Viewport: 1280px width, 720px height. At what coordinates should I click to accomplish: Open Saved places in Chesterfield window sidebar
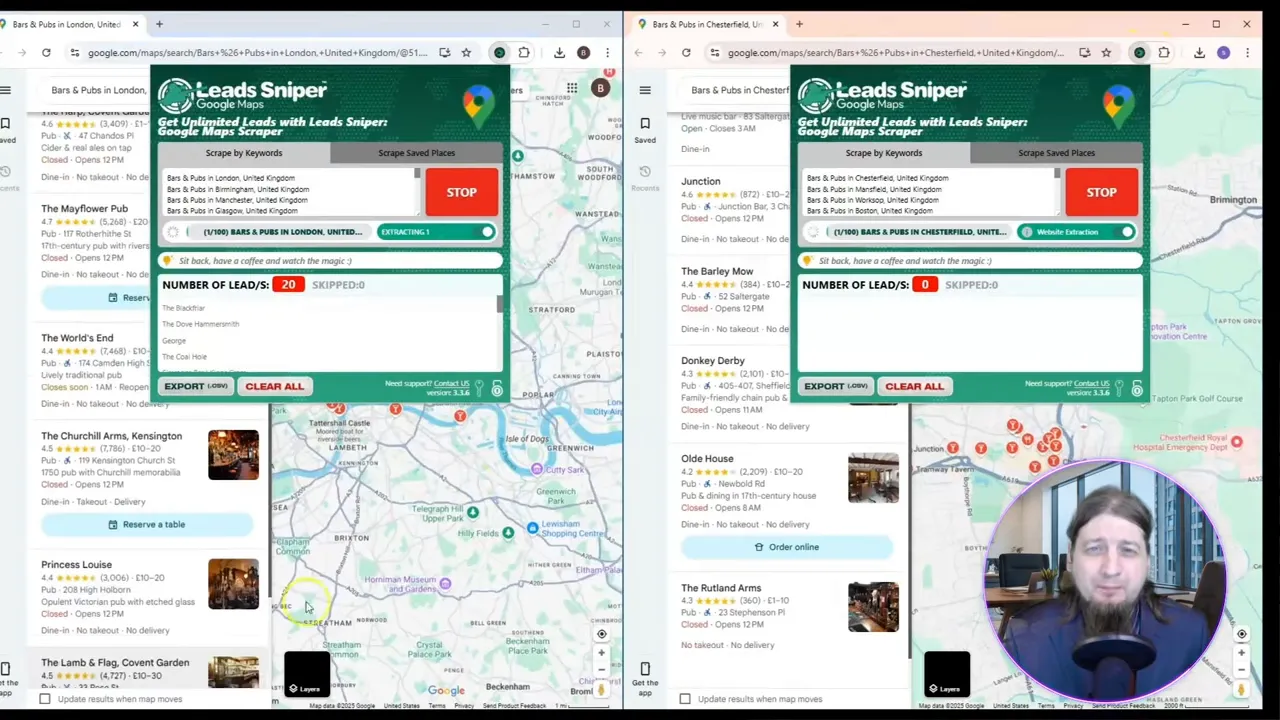pos(645,129)
